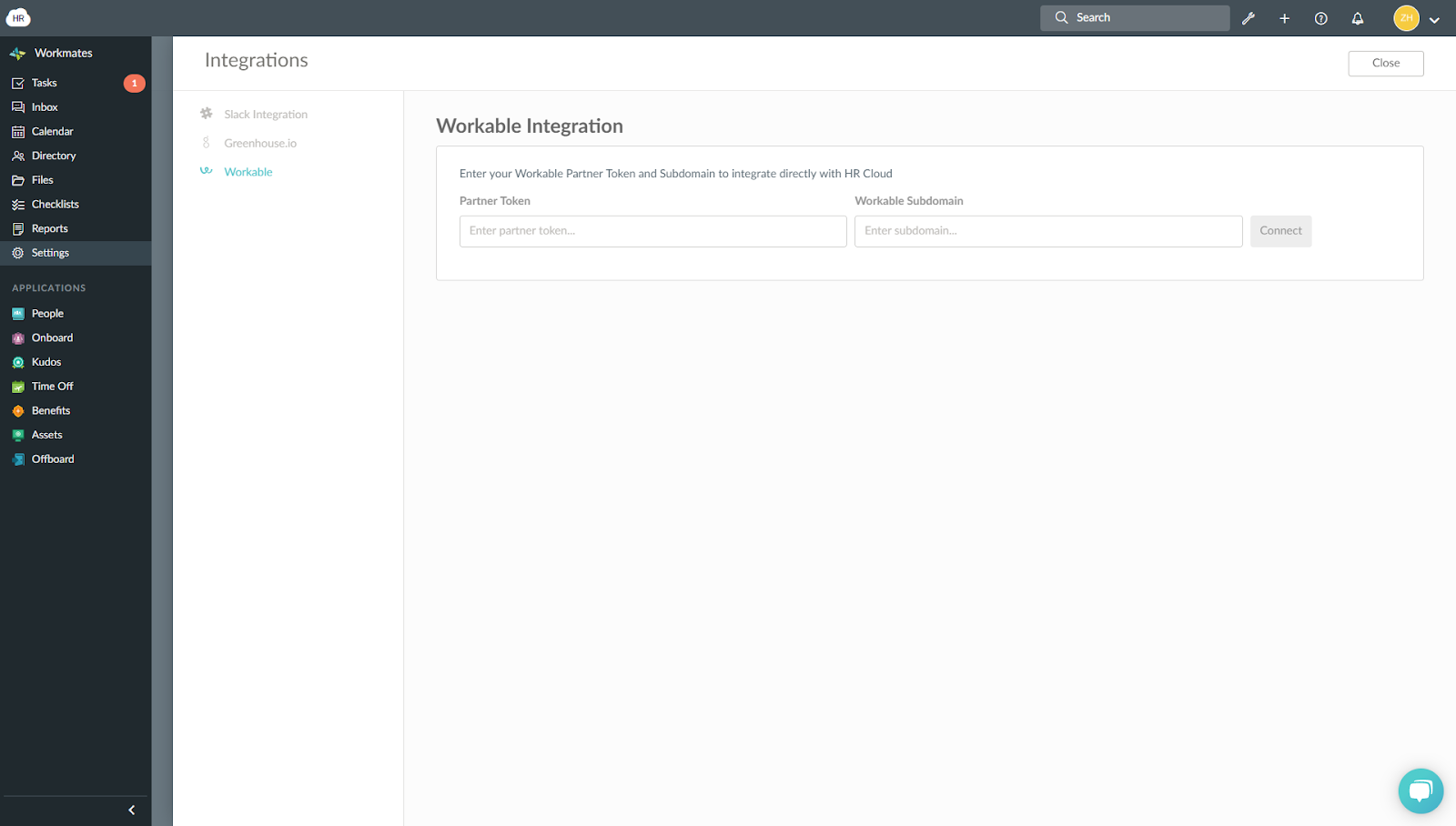Screen dimensions: 1456x826
Task: Click the Workmates pinwheel icon
Action: (17, 54)
